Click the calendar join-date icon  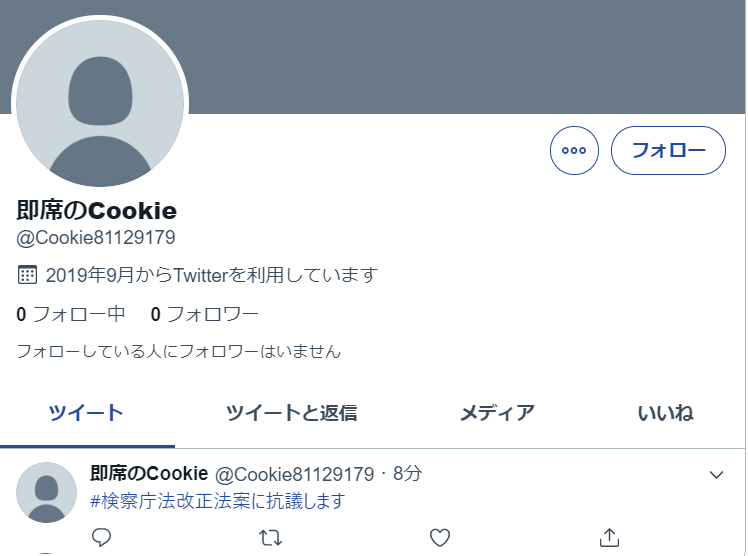click(x=27, y=275)
